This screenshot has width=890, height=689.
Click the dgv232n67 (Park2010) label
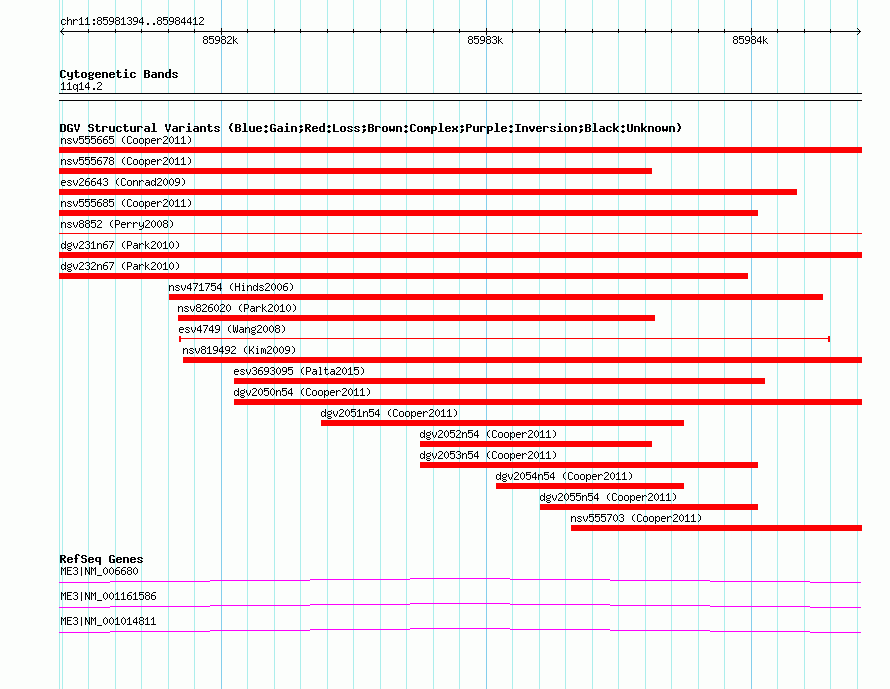[120, 266]
